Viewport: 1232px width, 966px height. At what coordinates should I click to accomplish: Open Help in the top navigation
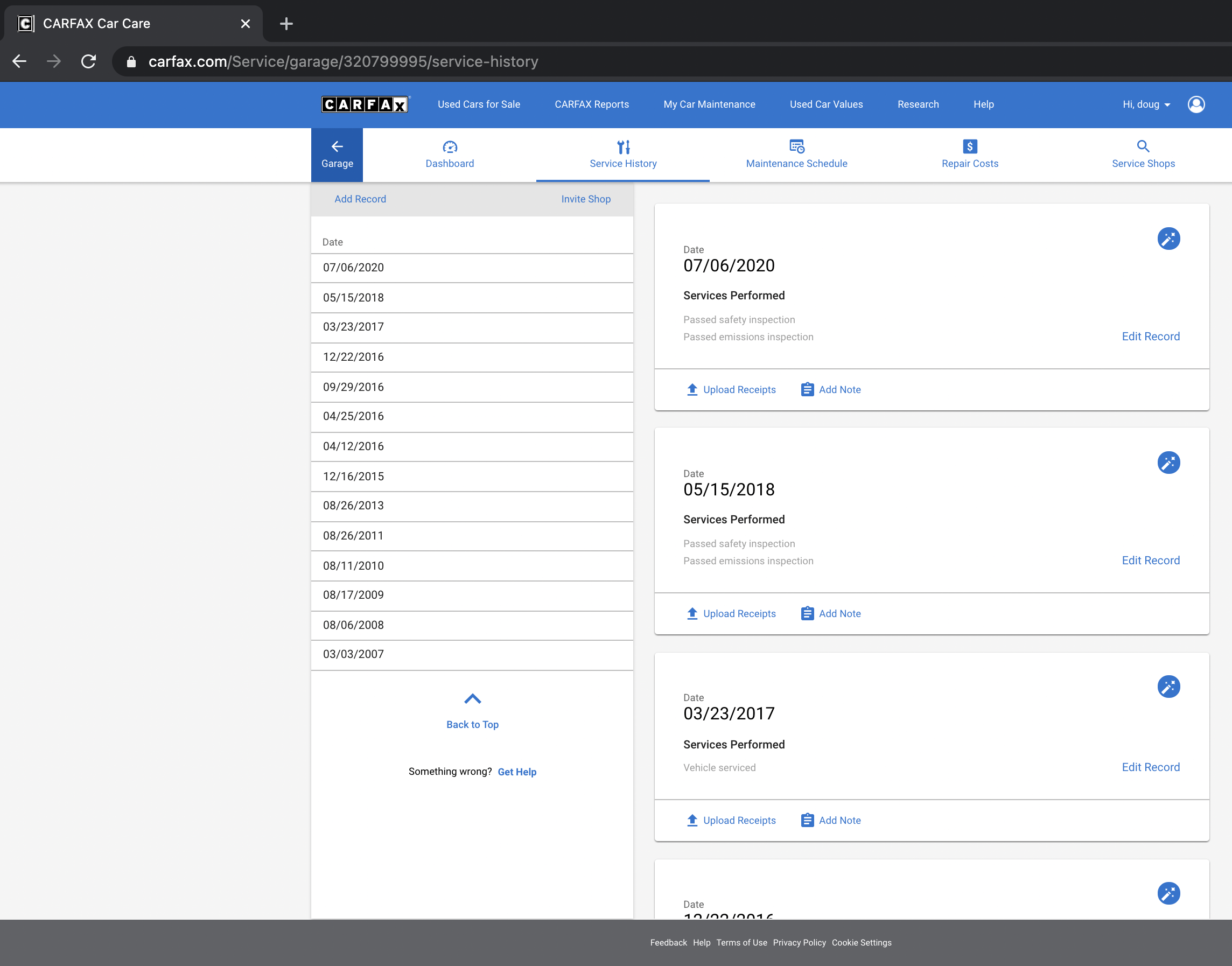tap(984, 104)
